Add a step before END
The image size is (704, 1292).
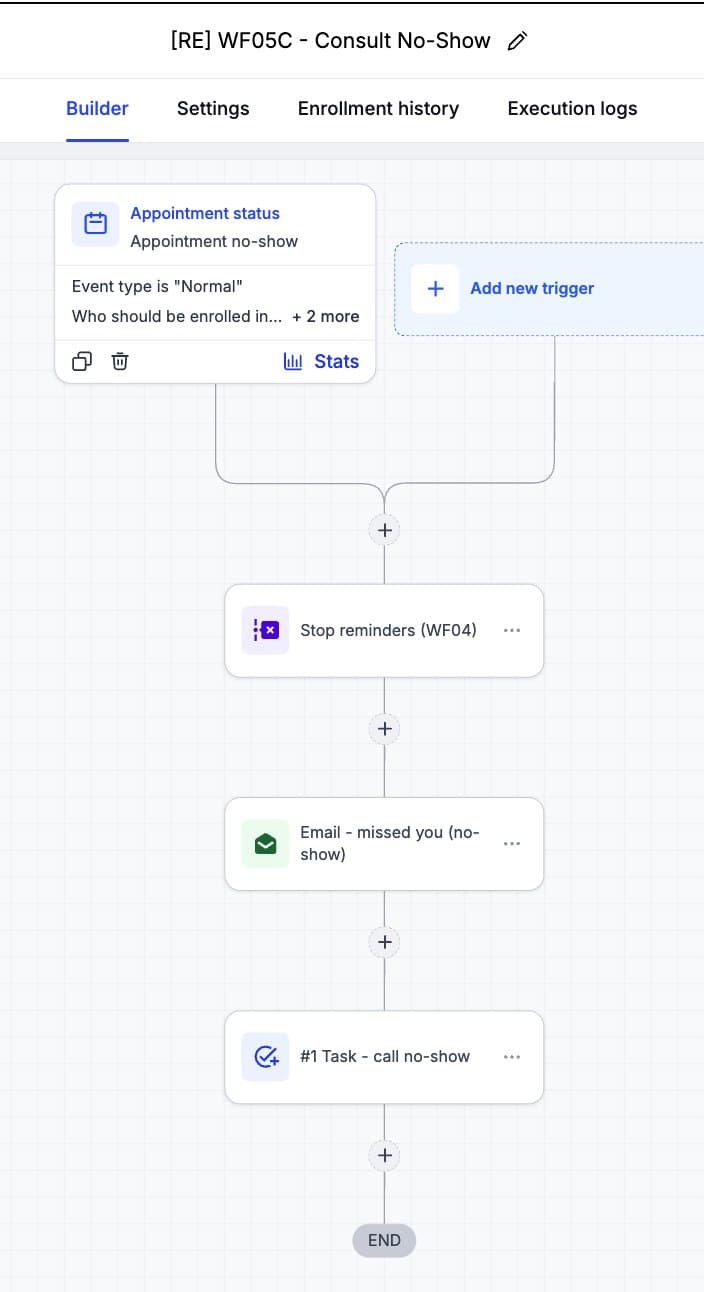point(384,1155)
